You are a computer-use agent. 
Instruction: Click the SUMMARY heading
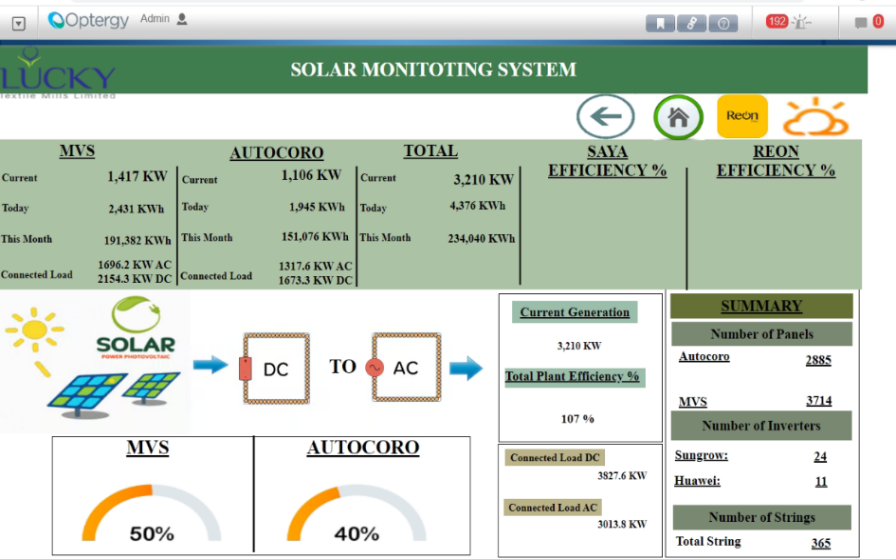762,306
